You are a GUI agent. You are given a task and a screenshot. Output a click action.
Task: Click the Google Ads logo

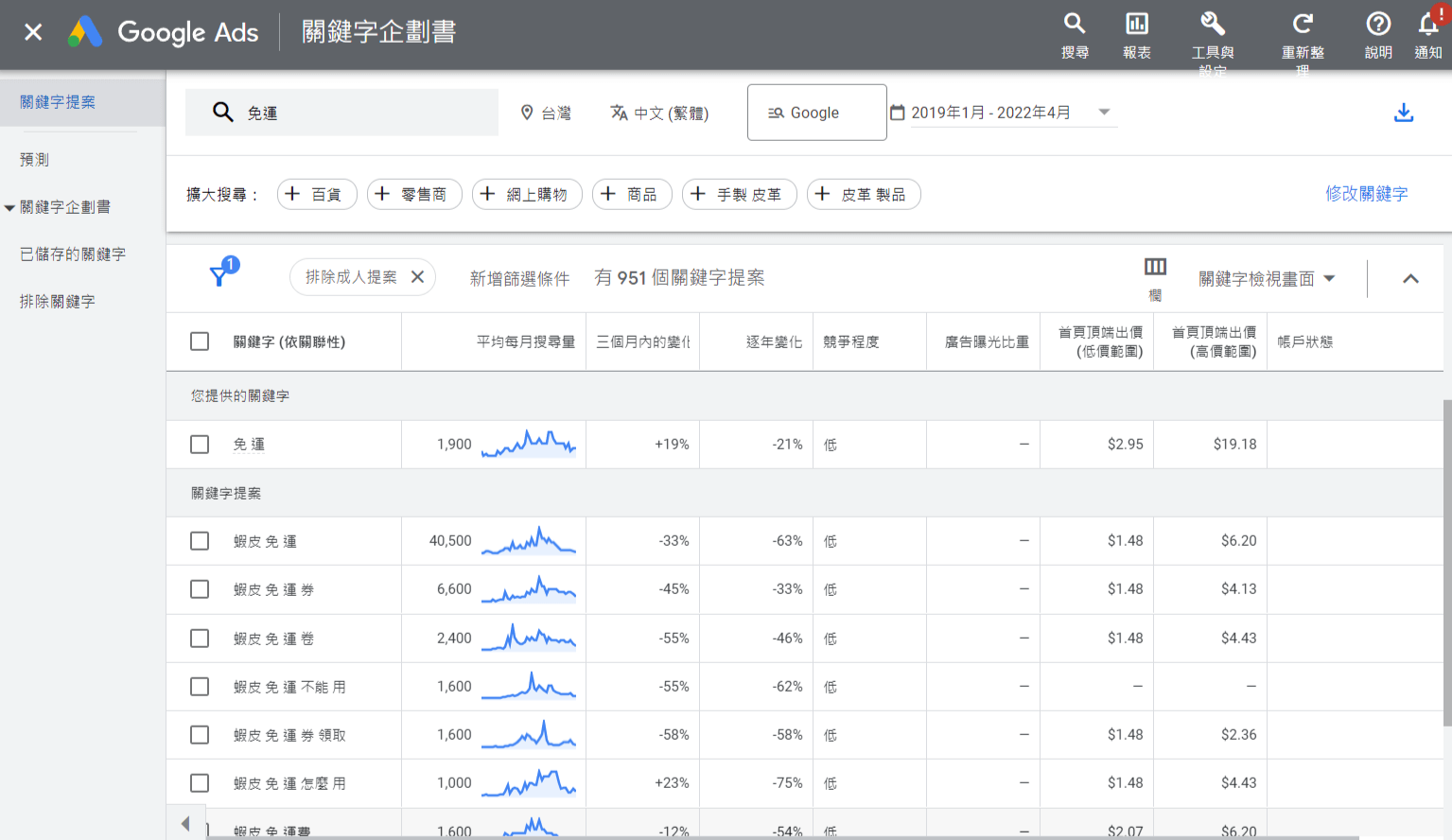(x=164, y=32)
